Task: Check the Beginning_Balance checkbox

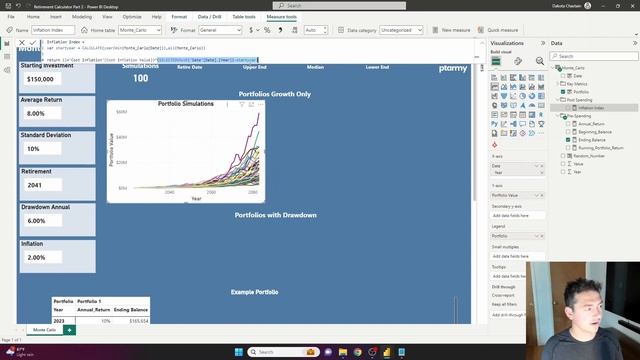Action: (568, 132)
